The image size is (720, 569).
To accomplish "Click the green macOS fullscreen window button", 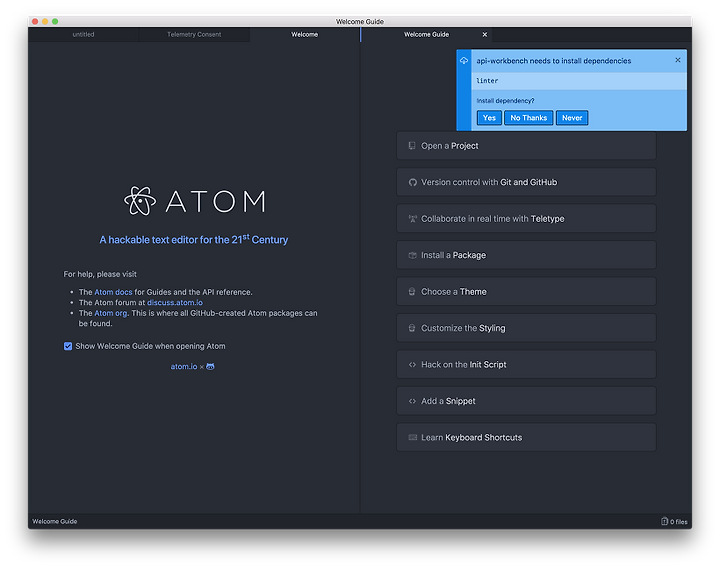I will [x=55, y=22].
